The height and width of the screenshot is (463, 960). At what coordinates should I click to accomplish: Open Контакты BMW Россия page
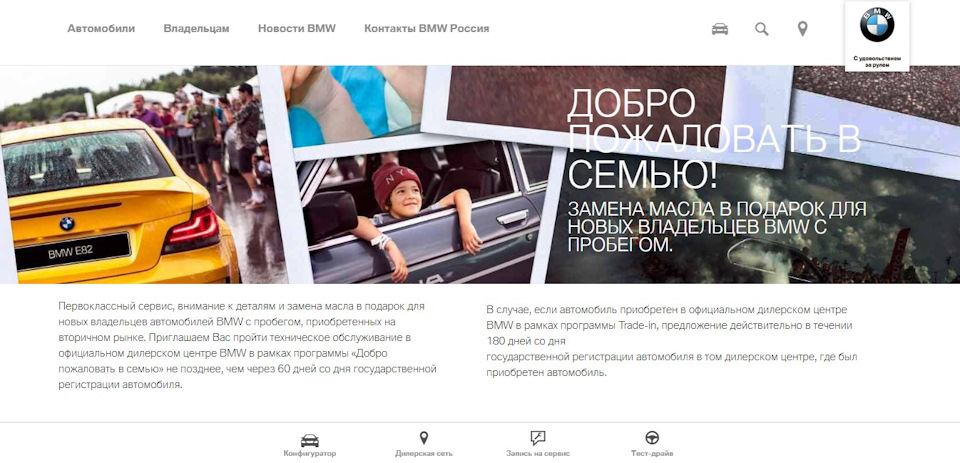click(426, 29)
